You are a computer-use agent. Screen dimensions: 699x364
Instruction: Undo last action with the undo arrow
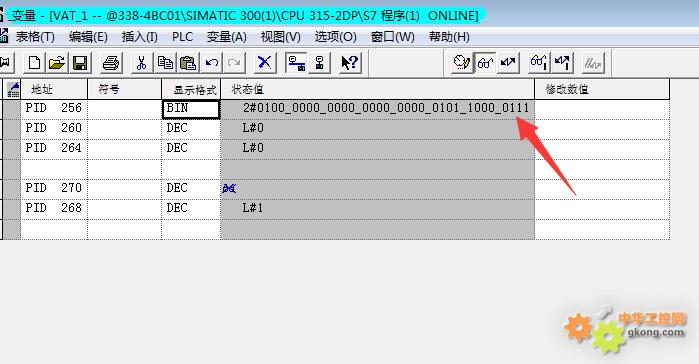(x=212, y=63)
